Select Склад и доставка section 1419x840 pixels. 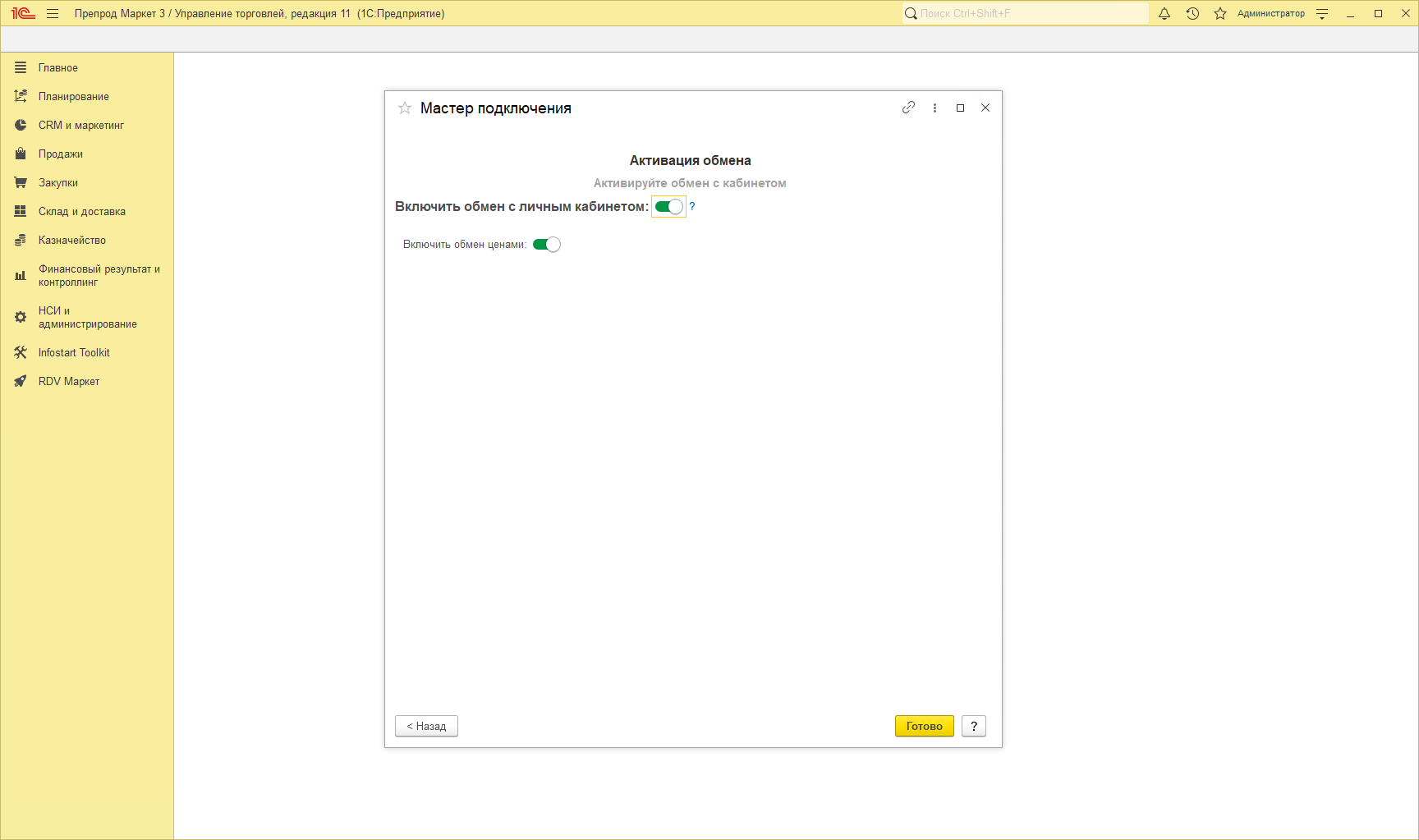87,212
